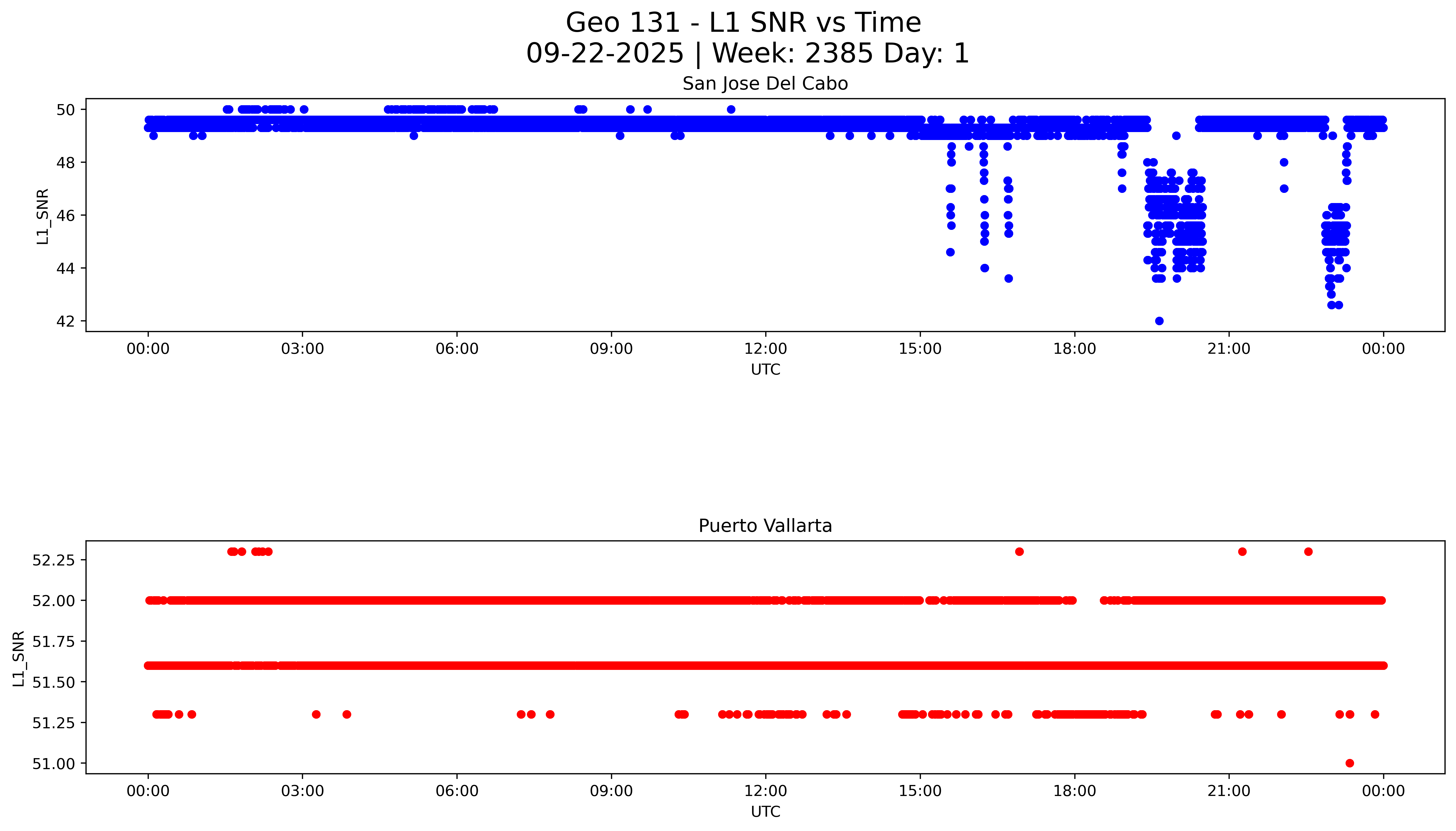Click the isolated blue point at 49 near 20:00

(1176, 136)
